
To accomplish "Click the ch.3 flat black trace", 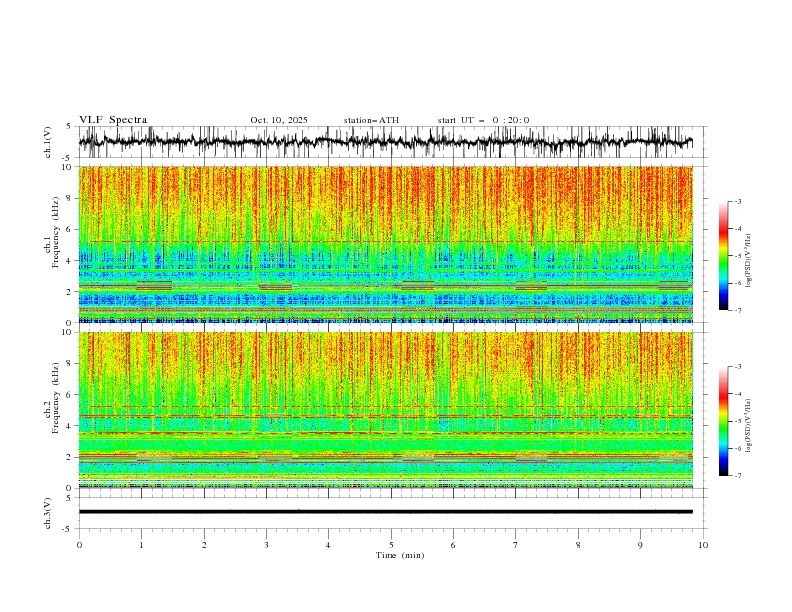I will click(386, 512).
